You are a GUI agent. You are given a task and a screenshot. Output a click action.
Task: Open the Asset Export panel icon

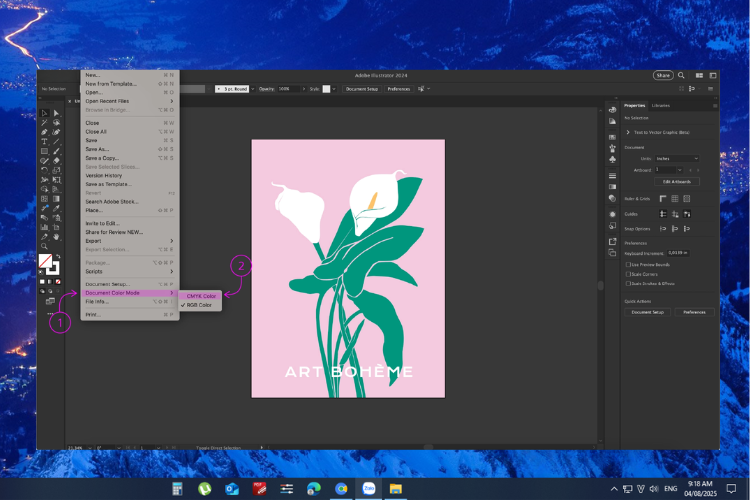[x=612, y=242]
